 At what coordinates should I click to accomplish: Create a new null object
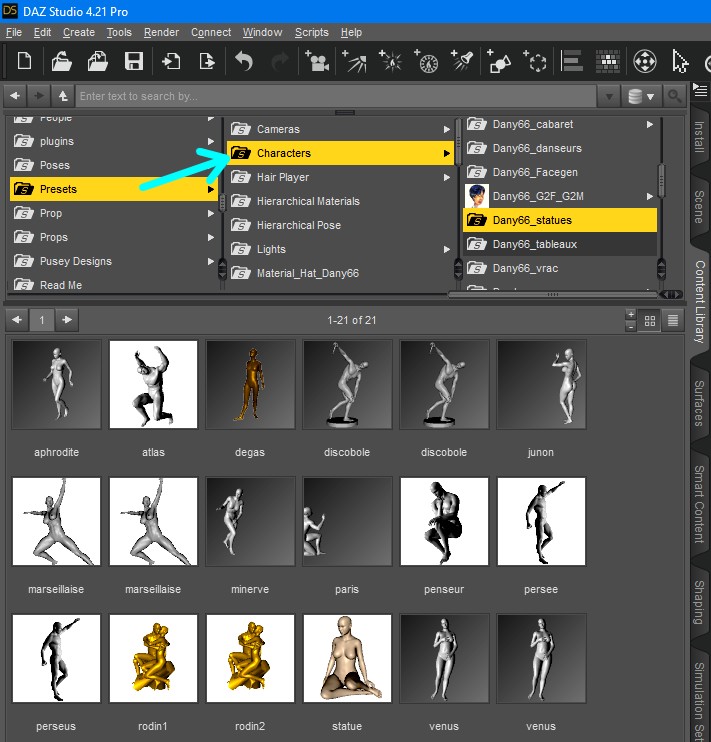point(535,62)
